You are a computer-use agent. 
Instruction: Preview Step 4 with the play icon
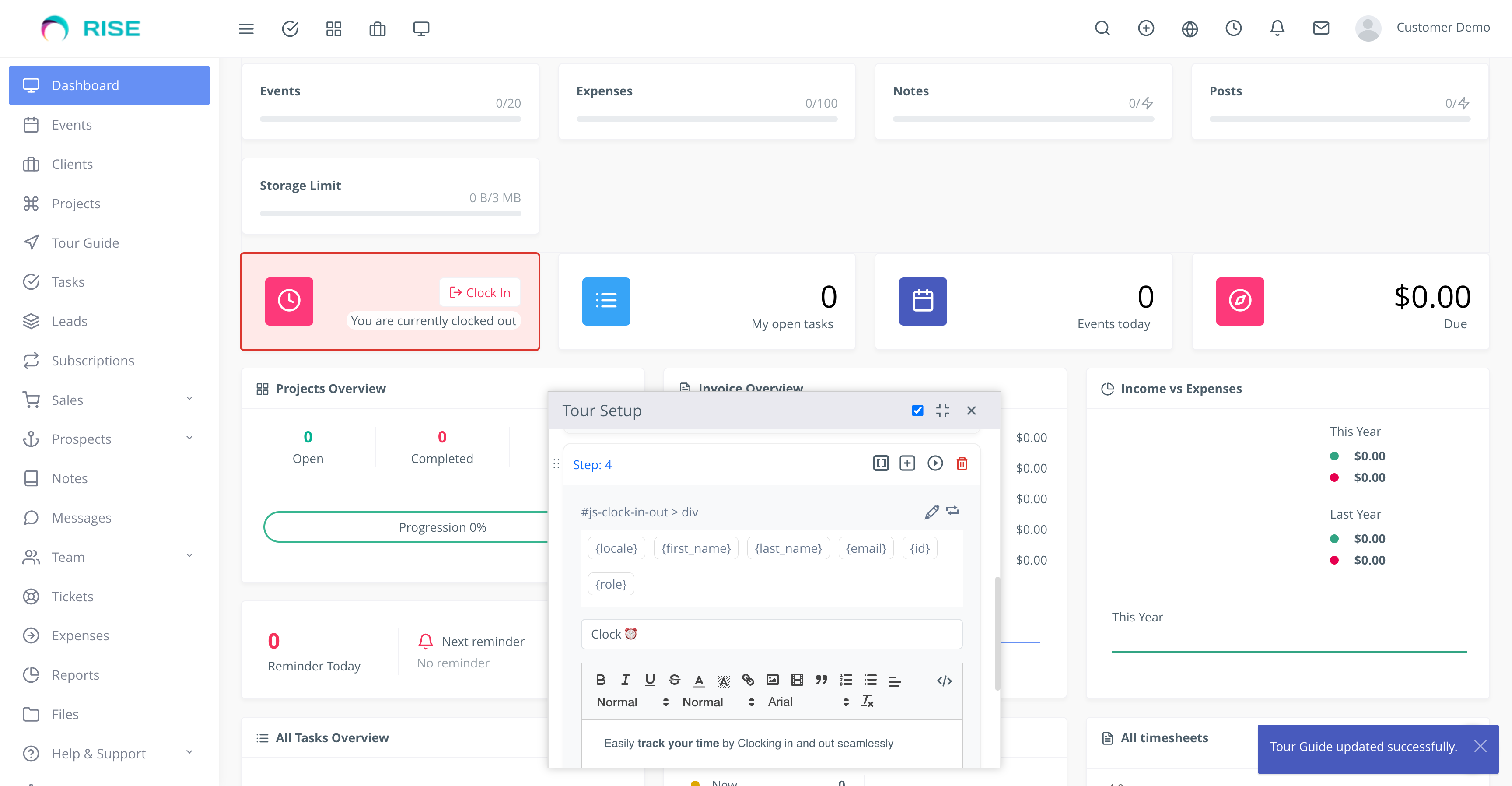[935, 463]
